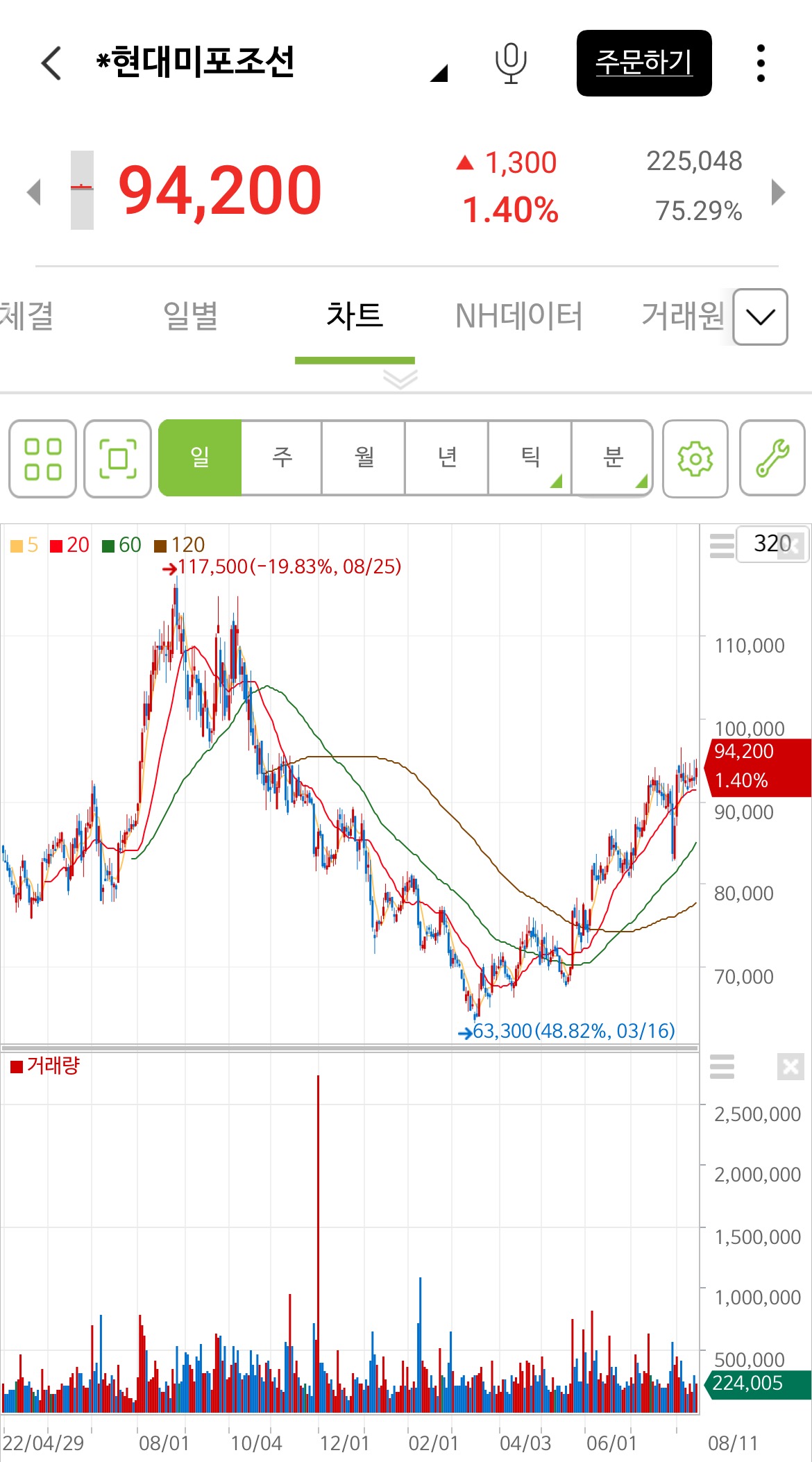Edit the 320 candle count field

click(x=772, y=544)
